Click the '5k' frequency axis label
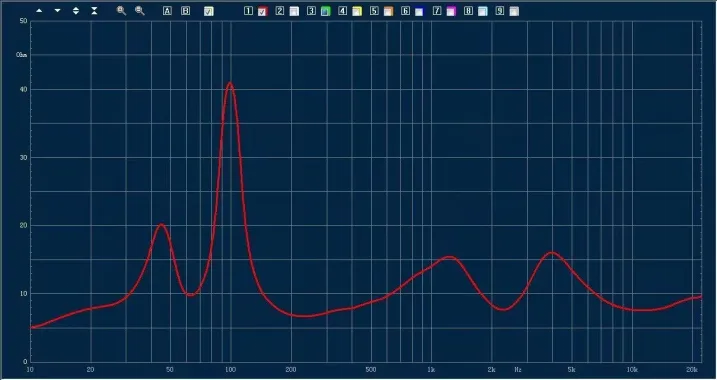The height and width of the screenshot is (380, 718). 571,369
